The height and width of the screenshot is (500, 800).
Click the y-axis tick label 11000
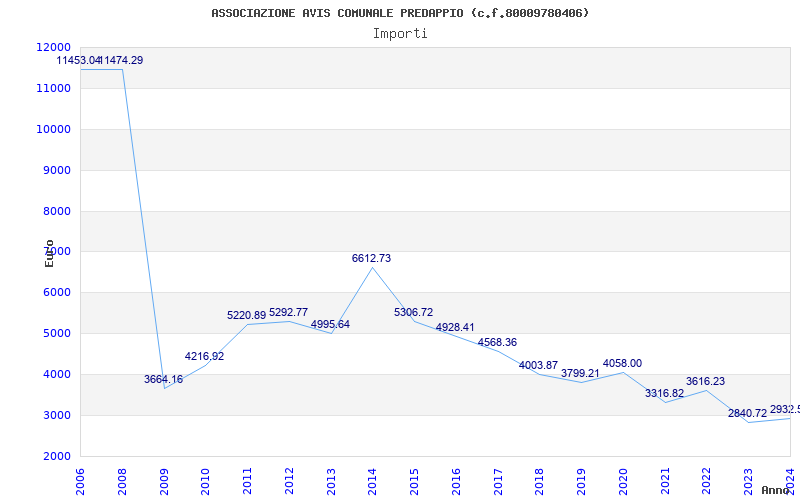tap(54, 88)
